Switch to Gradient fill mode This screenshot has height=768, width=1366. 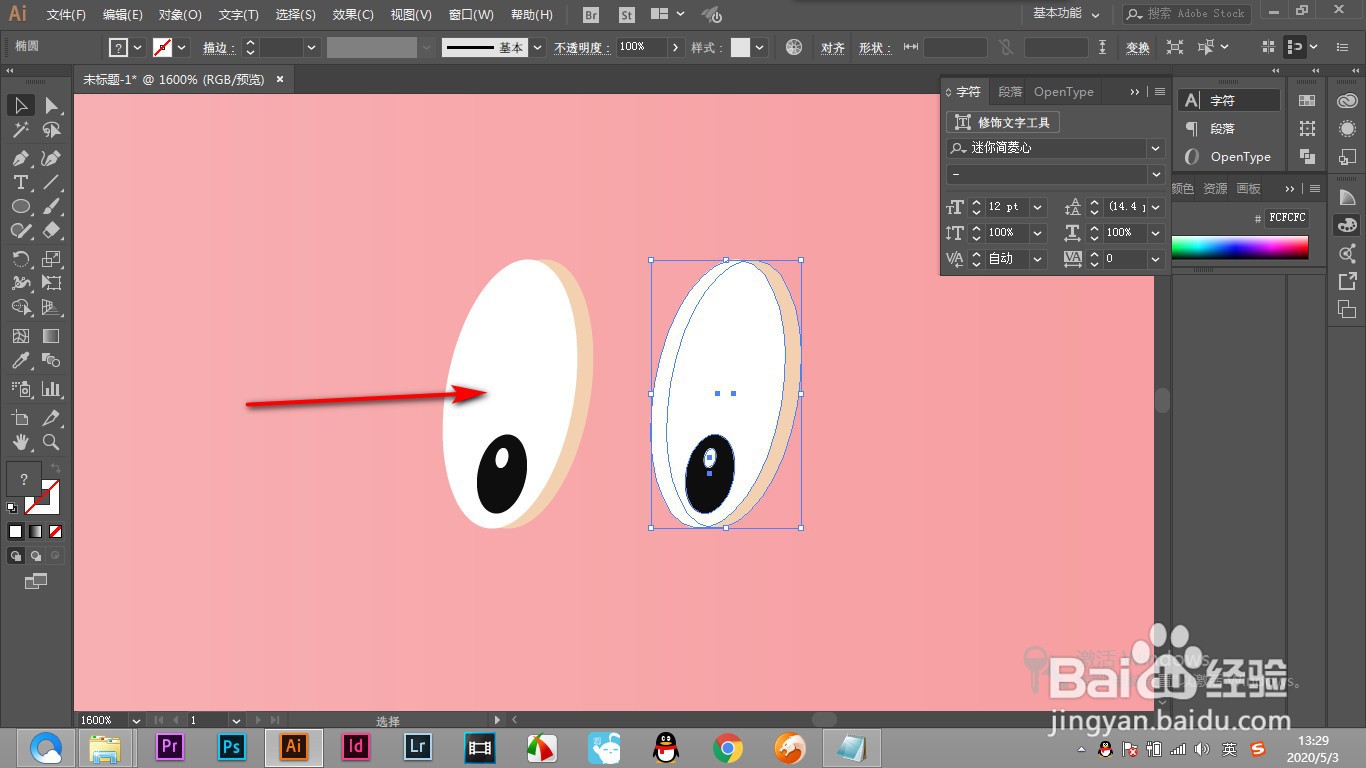click(x=35, y=532)
